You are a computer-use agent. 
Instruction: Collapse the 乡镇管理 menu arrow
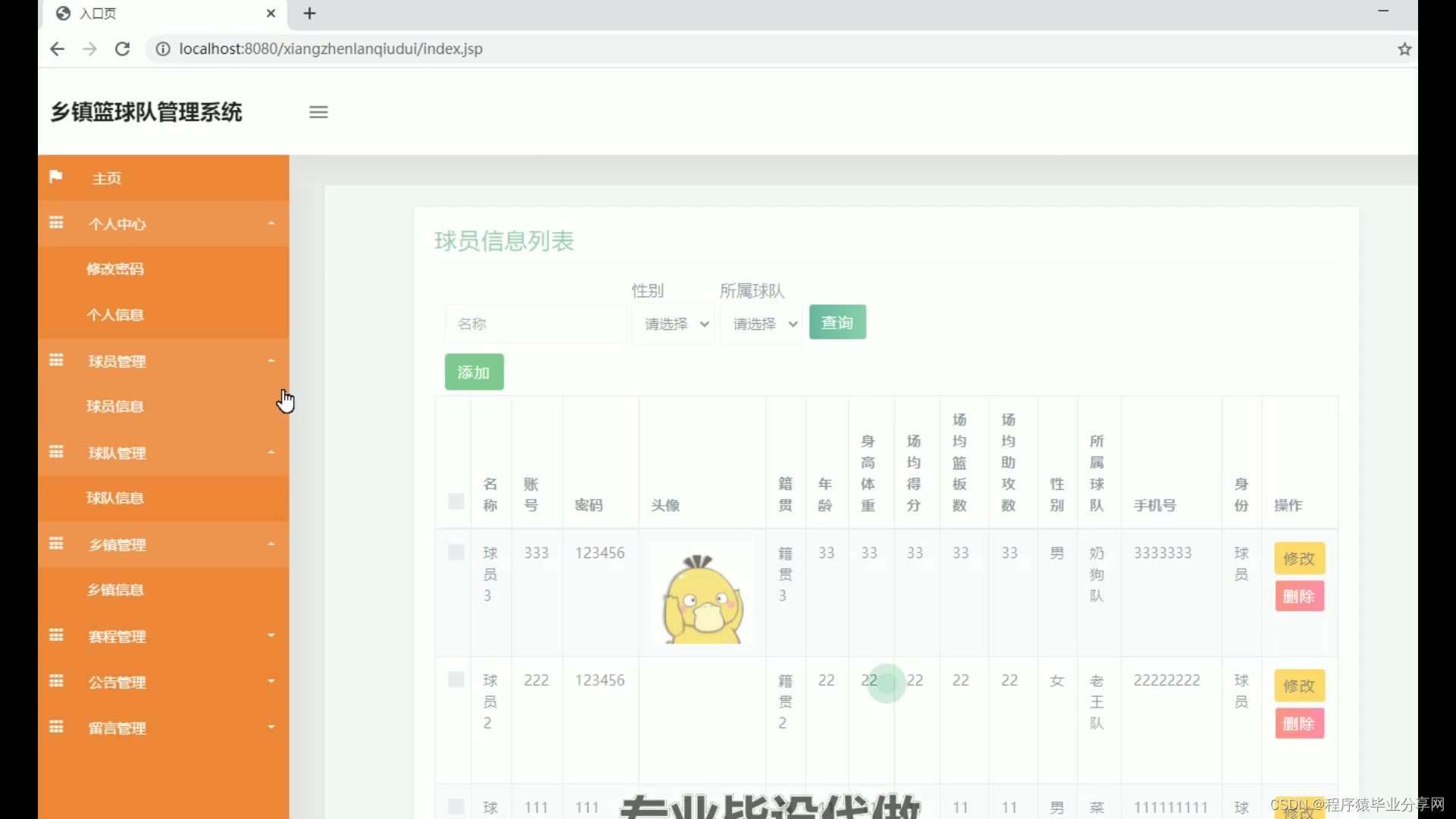pyautogui.click(x=271, y=544)
